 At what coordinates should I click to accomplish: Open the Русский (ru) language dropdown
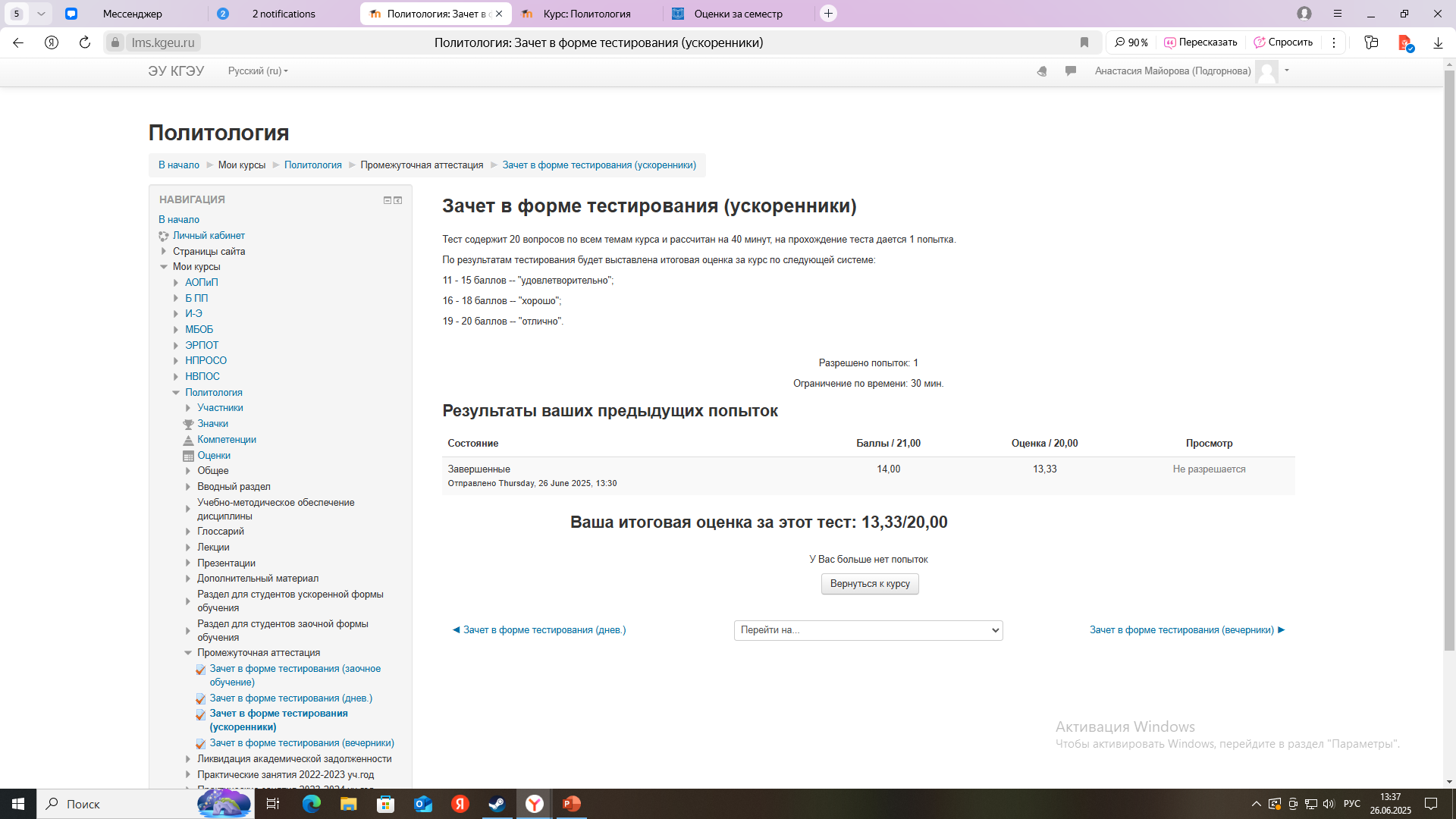[x=258, y=71]
